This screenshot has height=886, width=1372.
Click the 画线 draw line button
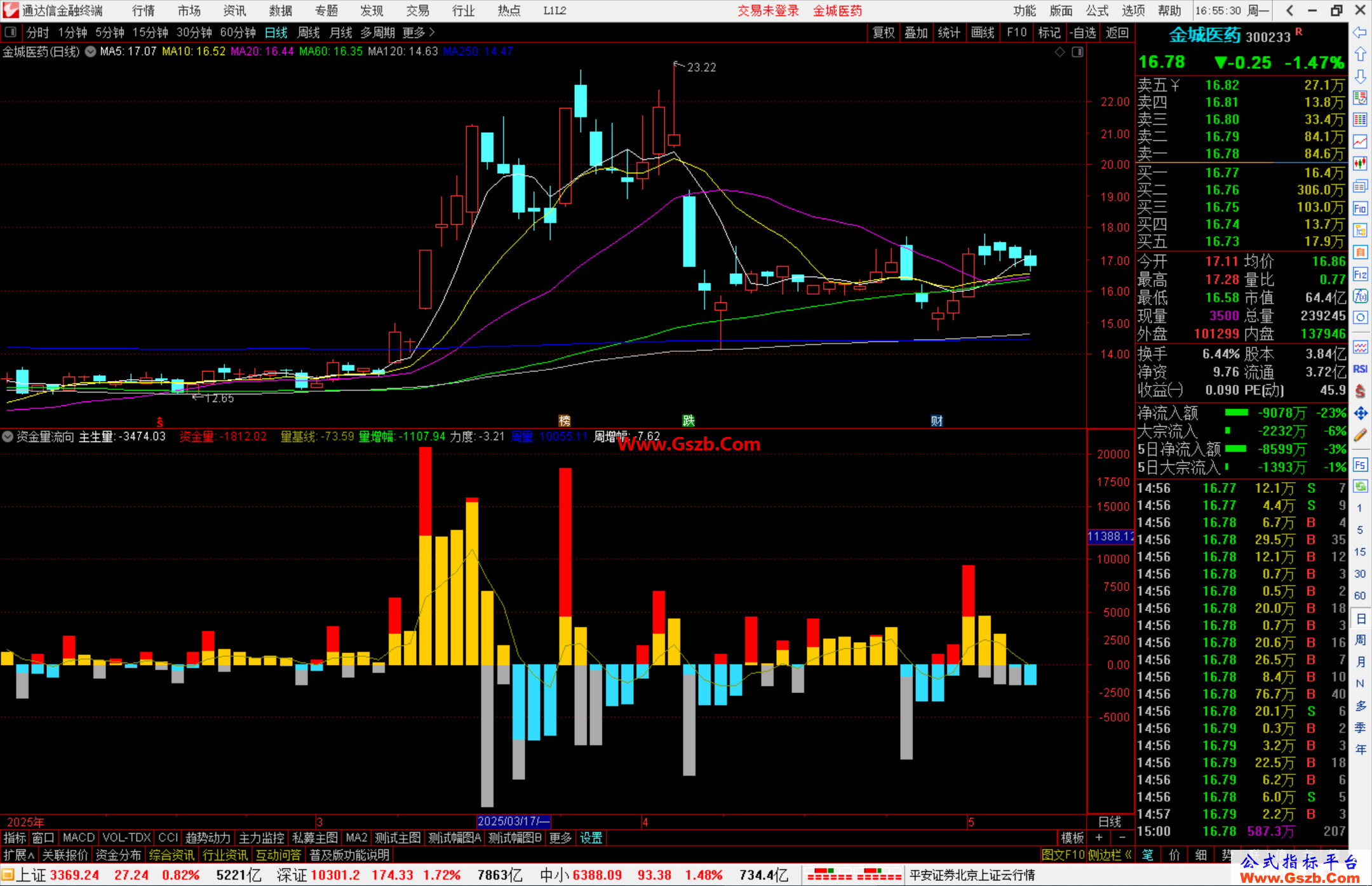click(983, 32)
